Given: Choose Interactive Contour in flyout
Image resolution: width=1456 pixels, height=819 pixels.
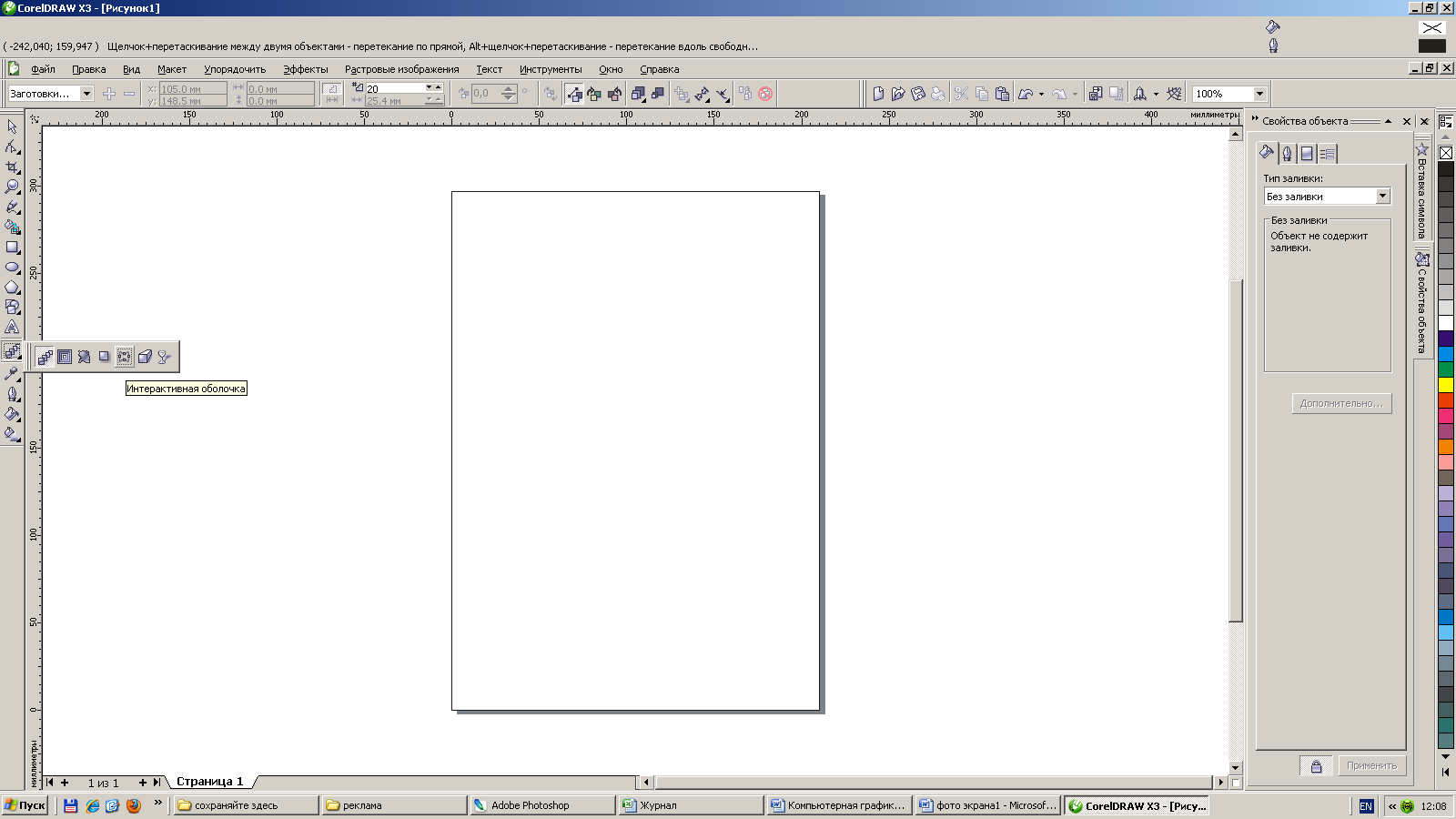Looking at the screenshot, I should (x=65, y=357).
